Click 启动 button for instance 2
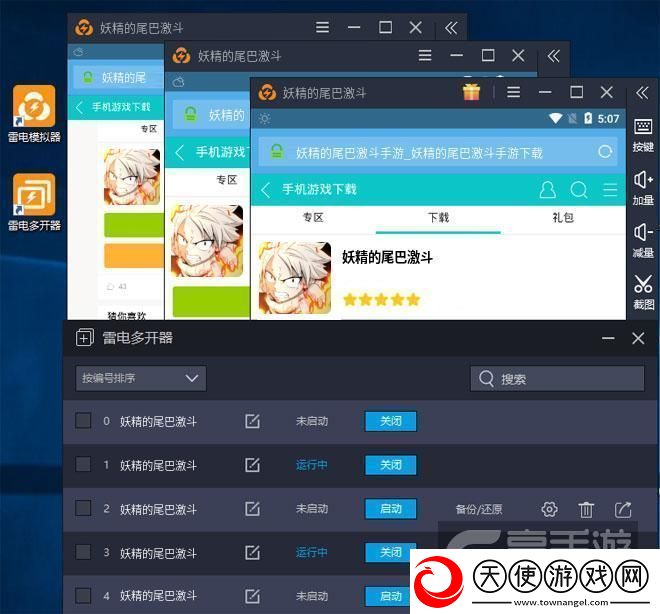The image size is (660, 614). pos(391,509)
